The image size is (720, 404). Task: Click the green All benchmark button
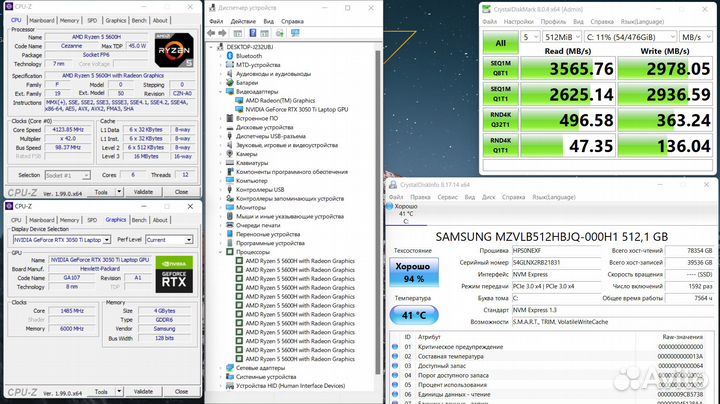(498, 43)
